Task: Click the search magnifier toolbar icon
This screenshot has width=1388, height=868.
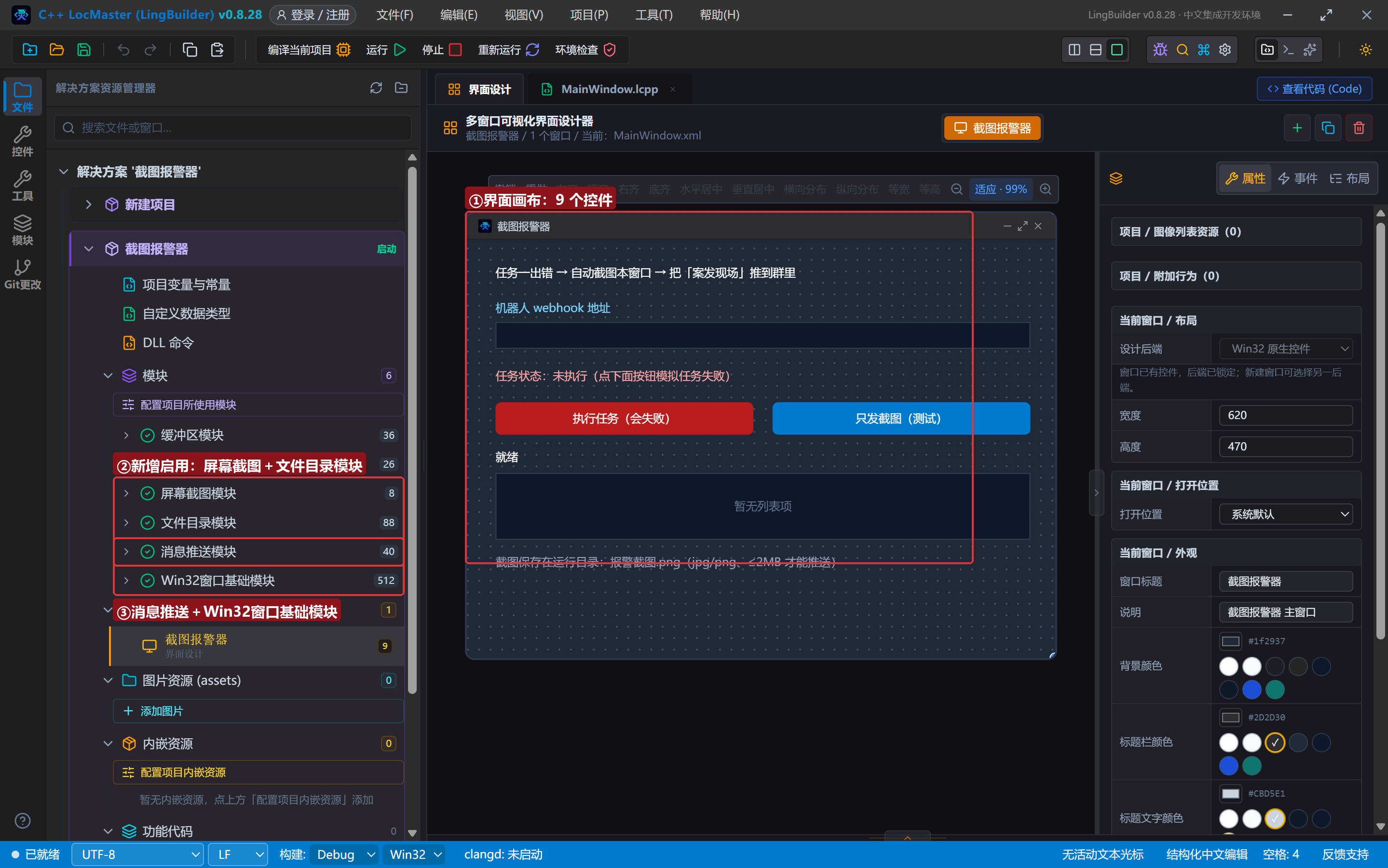Action: point(1182,49)
